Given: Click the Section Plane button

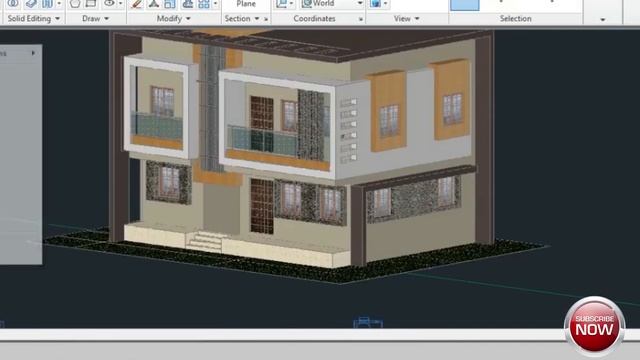Looking at the screenshot, I should 246,4.
